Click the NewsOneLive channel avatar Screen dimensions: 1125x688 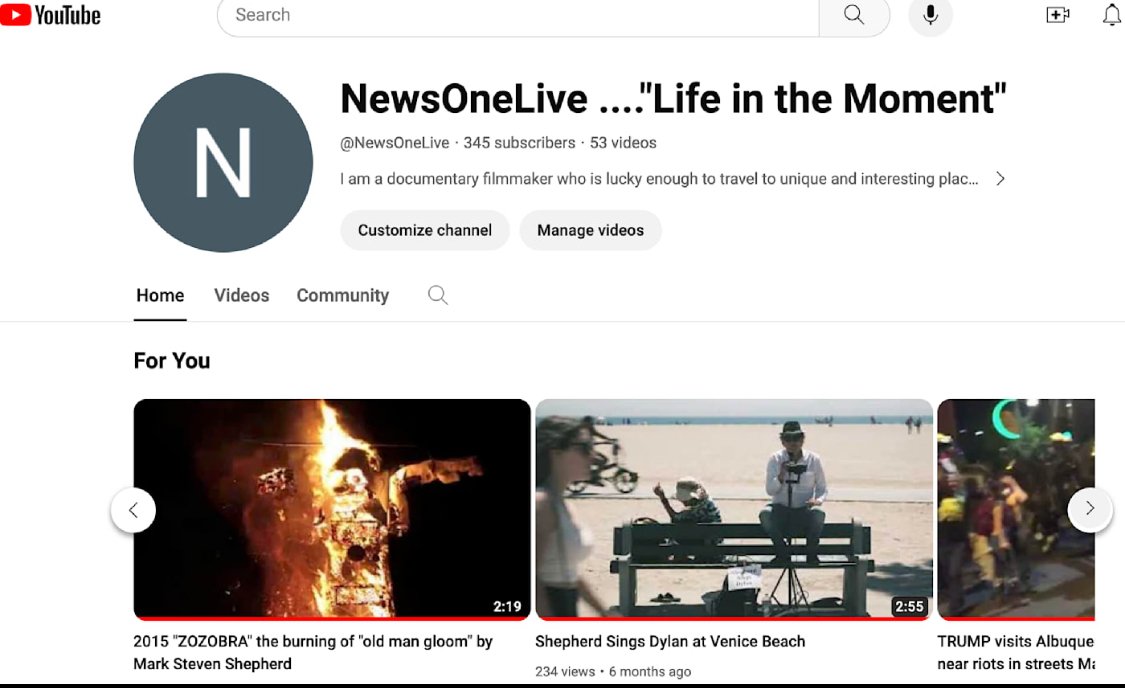223,162
